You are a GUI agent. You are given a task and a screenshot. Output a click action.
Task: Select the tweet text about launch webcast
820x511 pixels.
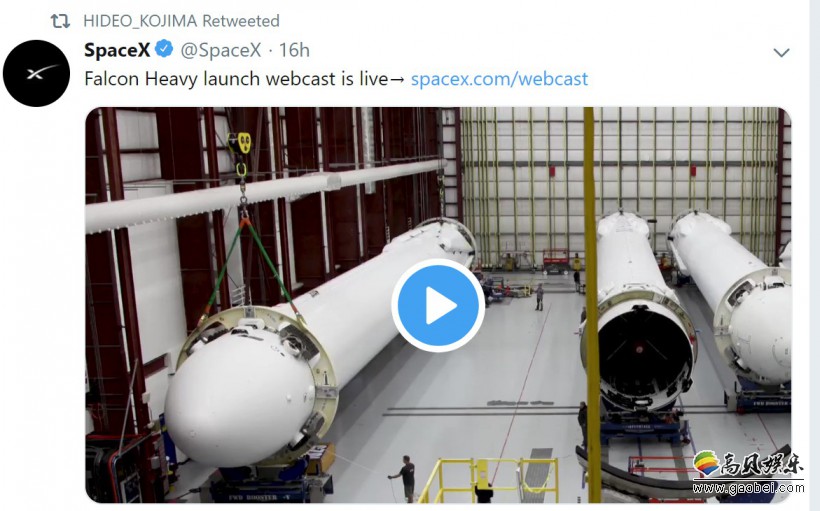[x=236, y=79]
